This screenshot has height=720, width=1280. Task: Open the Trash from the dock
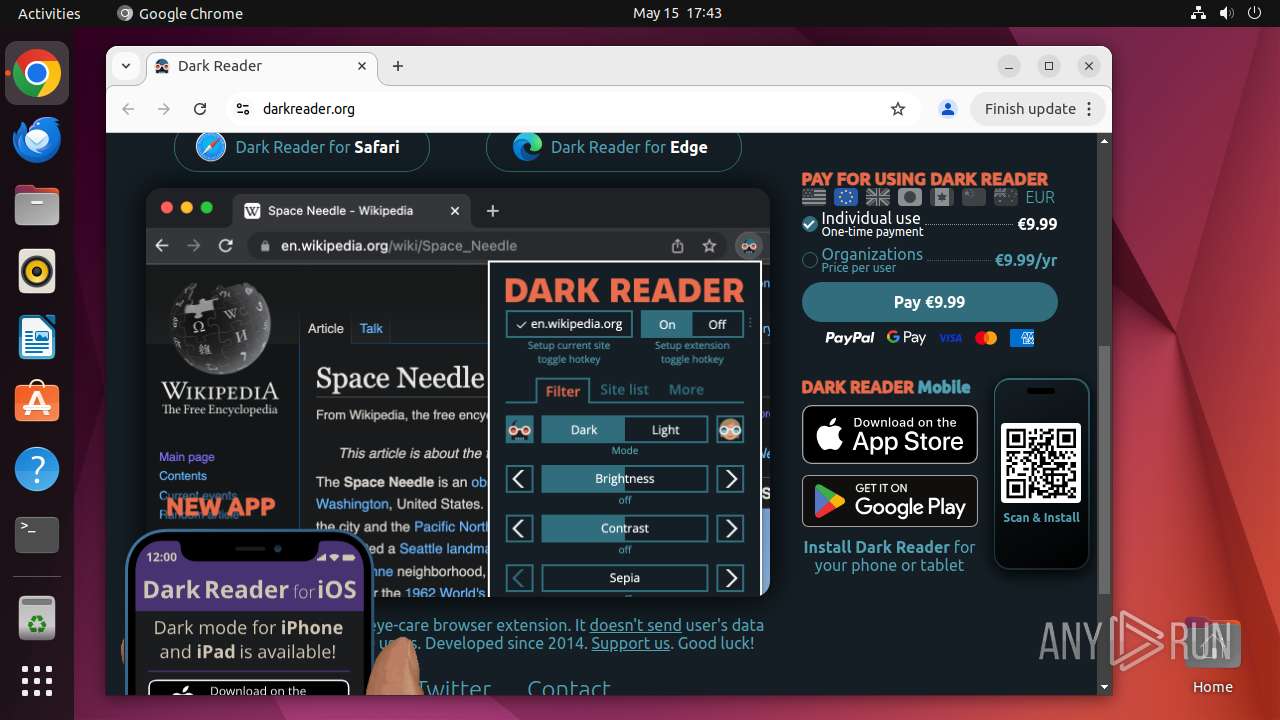[37, 618]
